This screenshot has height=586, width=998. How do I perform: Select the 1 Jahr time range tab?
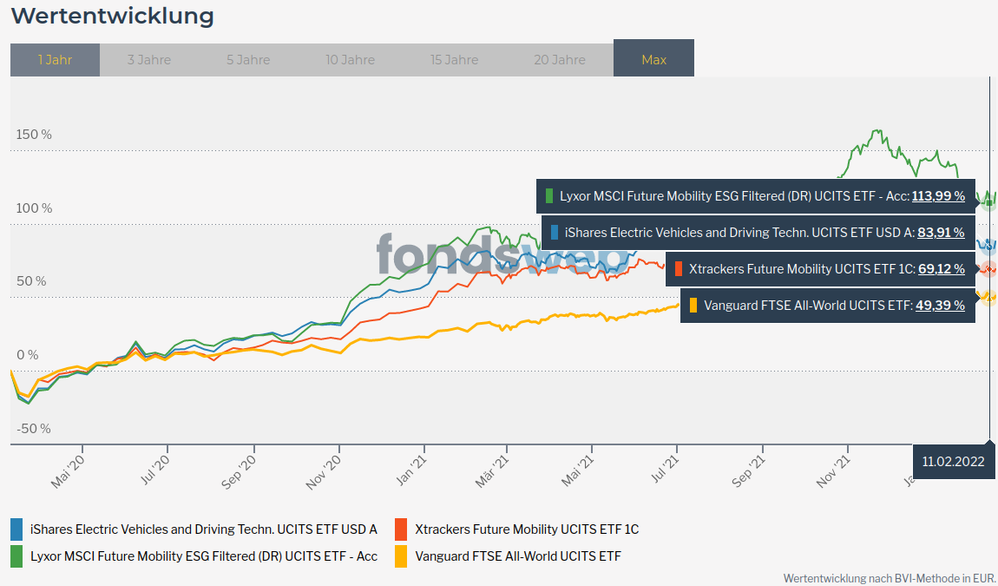[x=55, y=60]
